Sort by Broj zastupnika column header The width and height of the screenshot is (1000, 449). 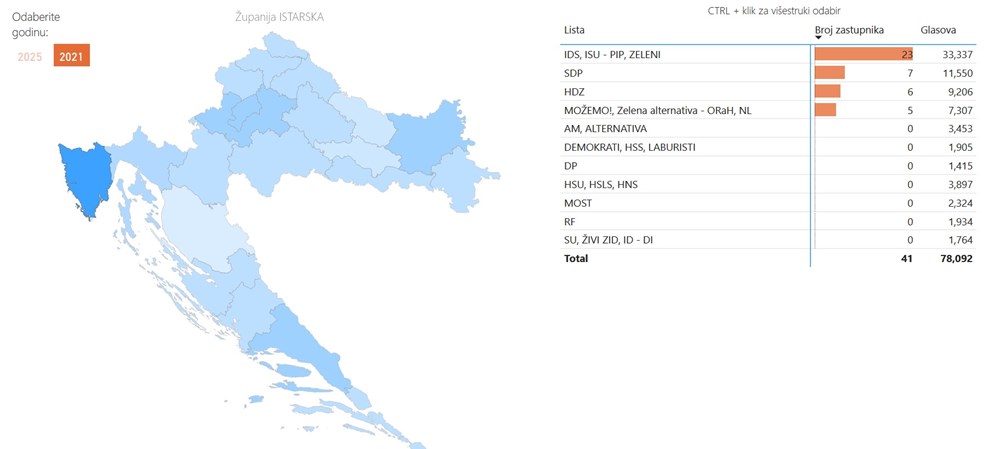click(x=849, y=31)
